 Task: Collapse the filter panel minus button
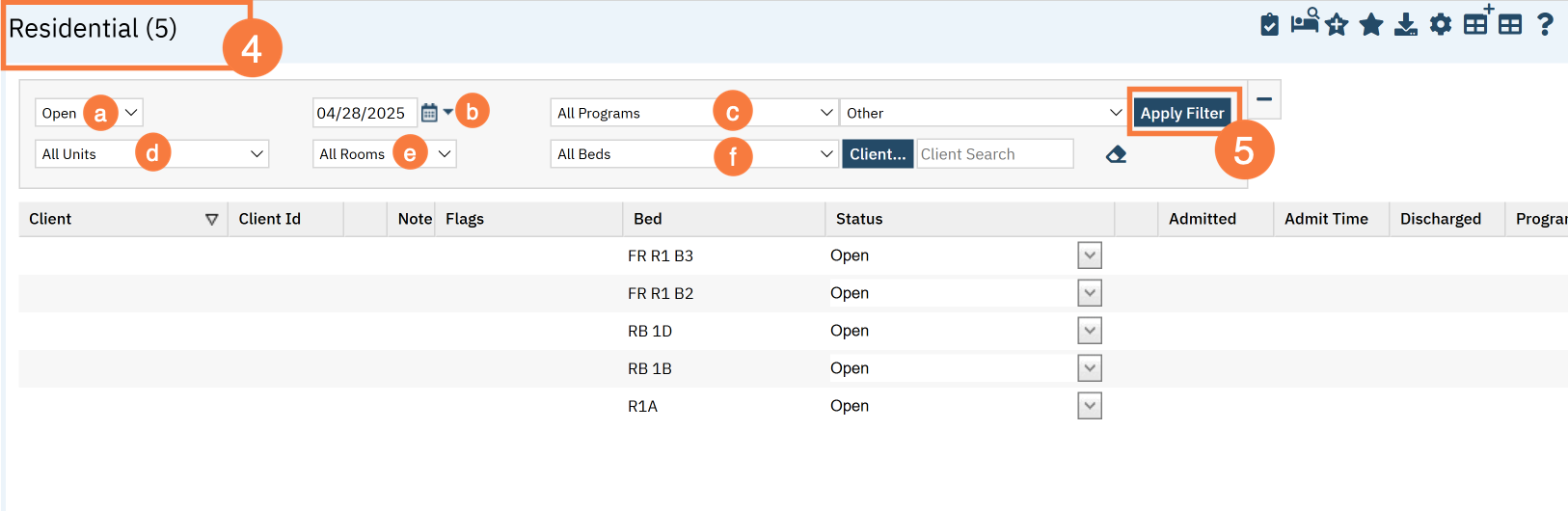(1264, 99)
